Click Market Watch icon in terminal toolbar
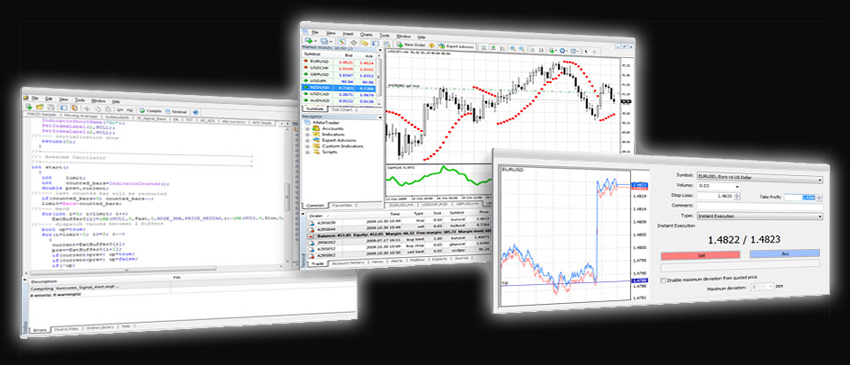This screenshot has width=850, height=365. (342, 42)
